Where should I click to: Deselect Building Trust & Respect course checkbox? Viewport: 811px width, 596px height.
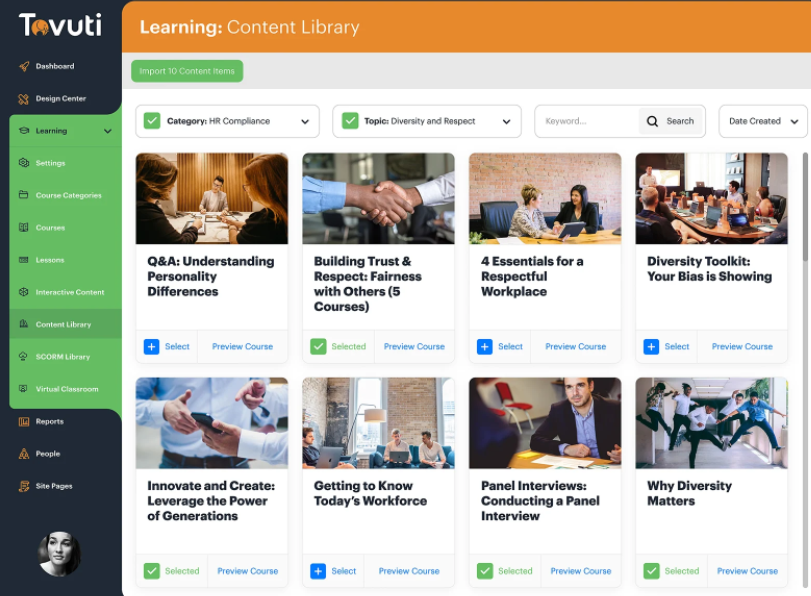pyautogui.click(x=318, y=347)
